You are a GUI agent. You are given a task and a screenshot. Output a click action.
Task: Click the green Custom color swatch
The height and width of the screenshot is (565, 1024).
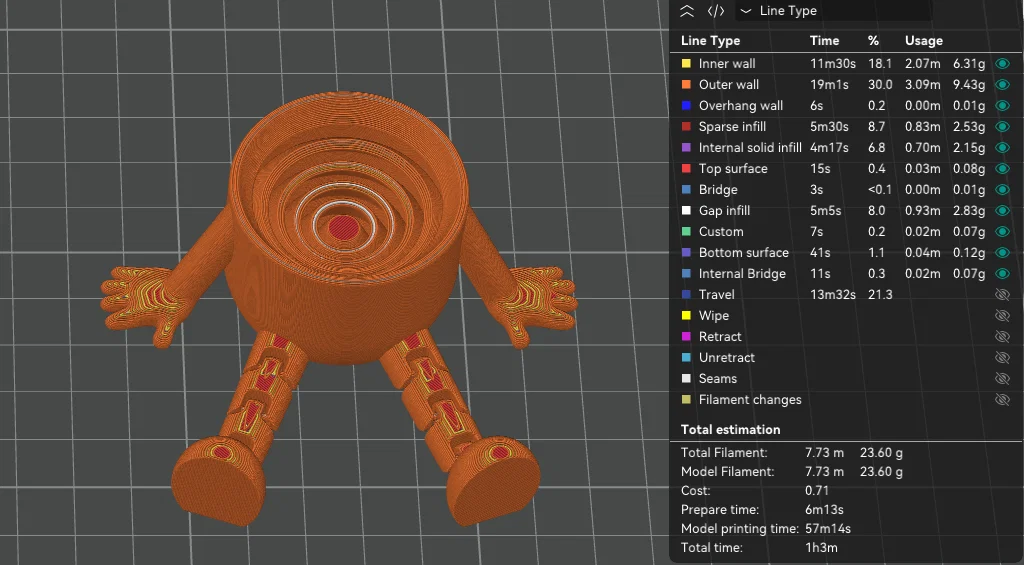pyautogui.click(x=686, y=231)
